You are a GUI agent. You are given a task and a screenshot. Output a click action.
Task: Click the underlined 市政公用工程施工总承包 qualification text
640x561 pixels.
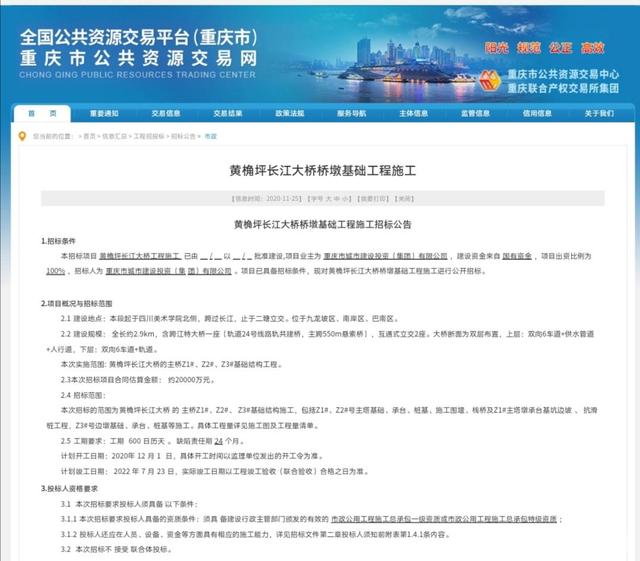click(x=444, y=519)
